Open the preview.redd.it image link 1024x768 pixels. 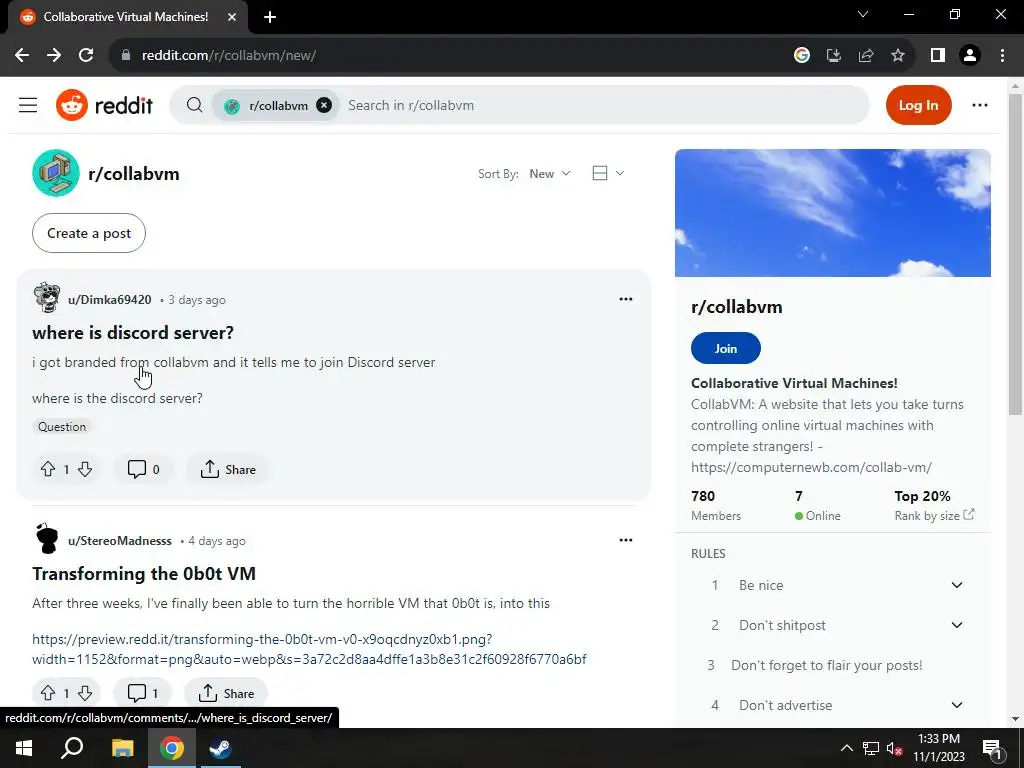coord(309,649)
